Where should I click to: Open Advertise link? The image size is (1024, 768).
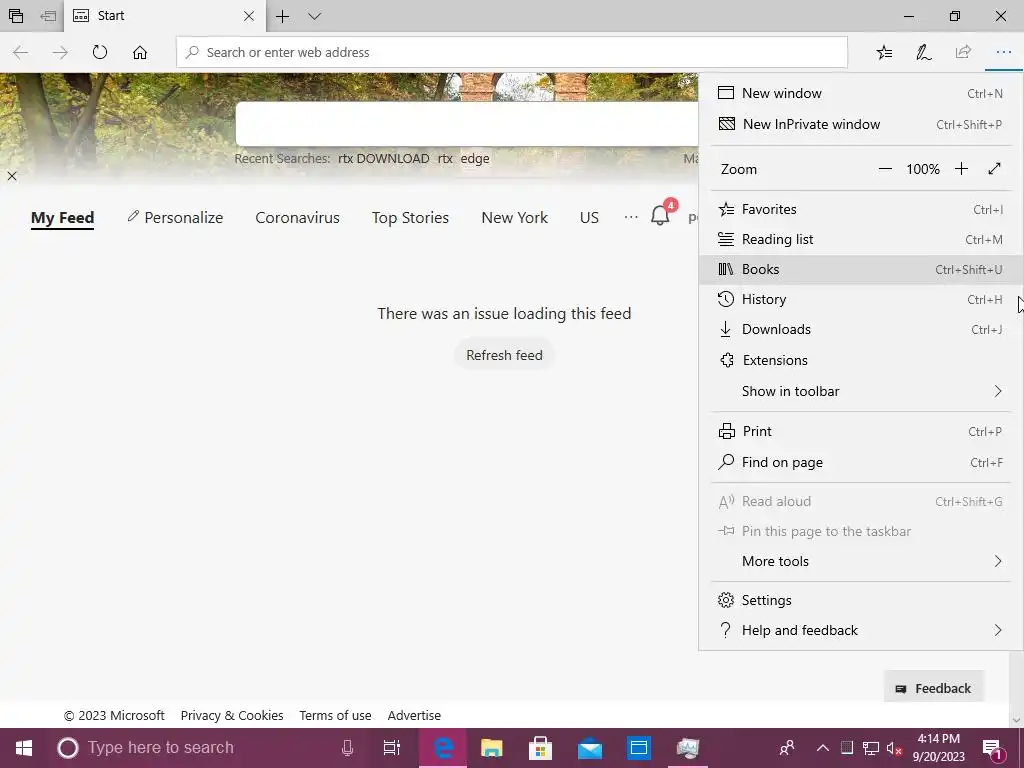click(x=414, y=716)
